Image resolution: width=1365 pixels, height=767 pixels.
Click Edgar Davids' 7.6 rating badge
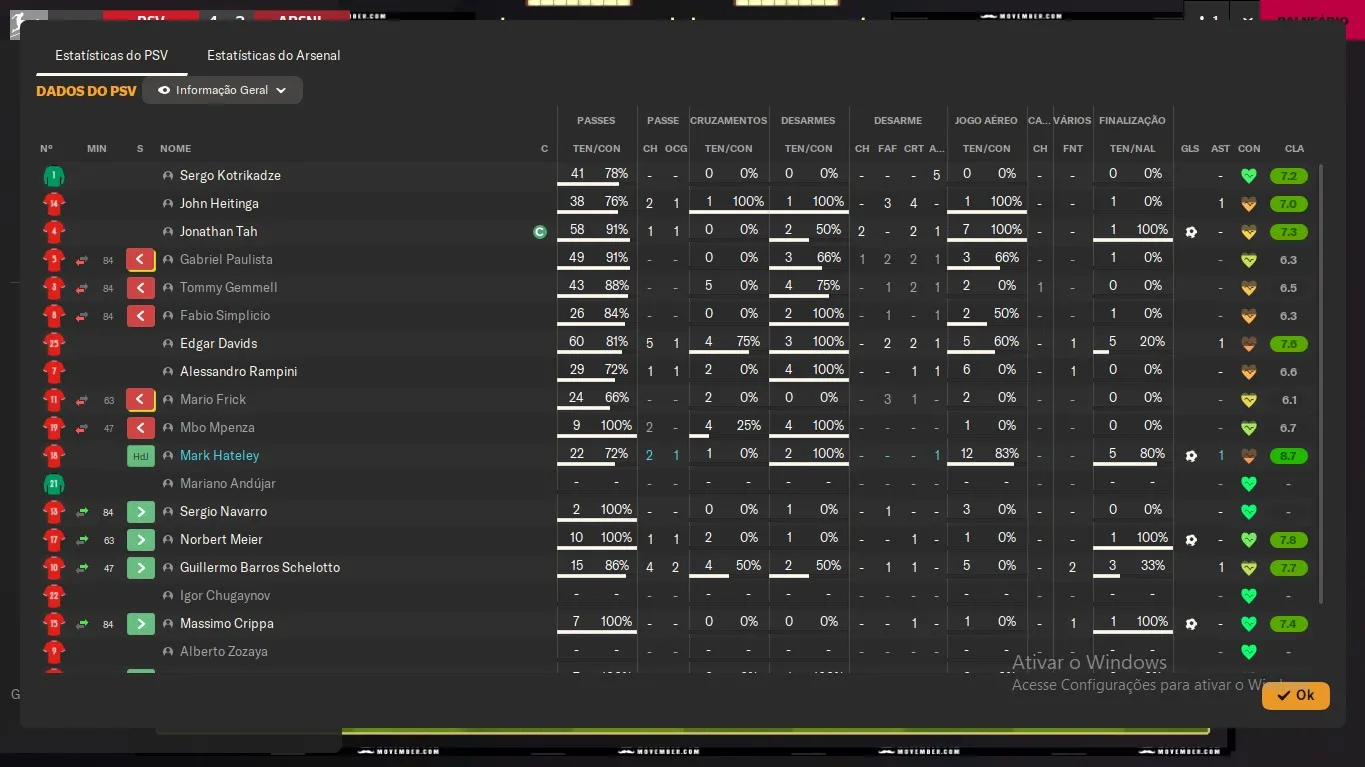1288,344
